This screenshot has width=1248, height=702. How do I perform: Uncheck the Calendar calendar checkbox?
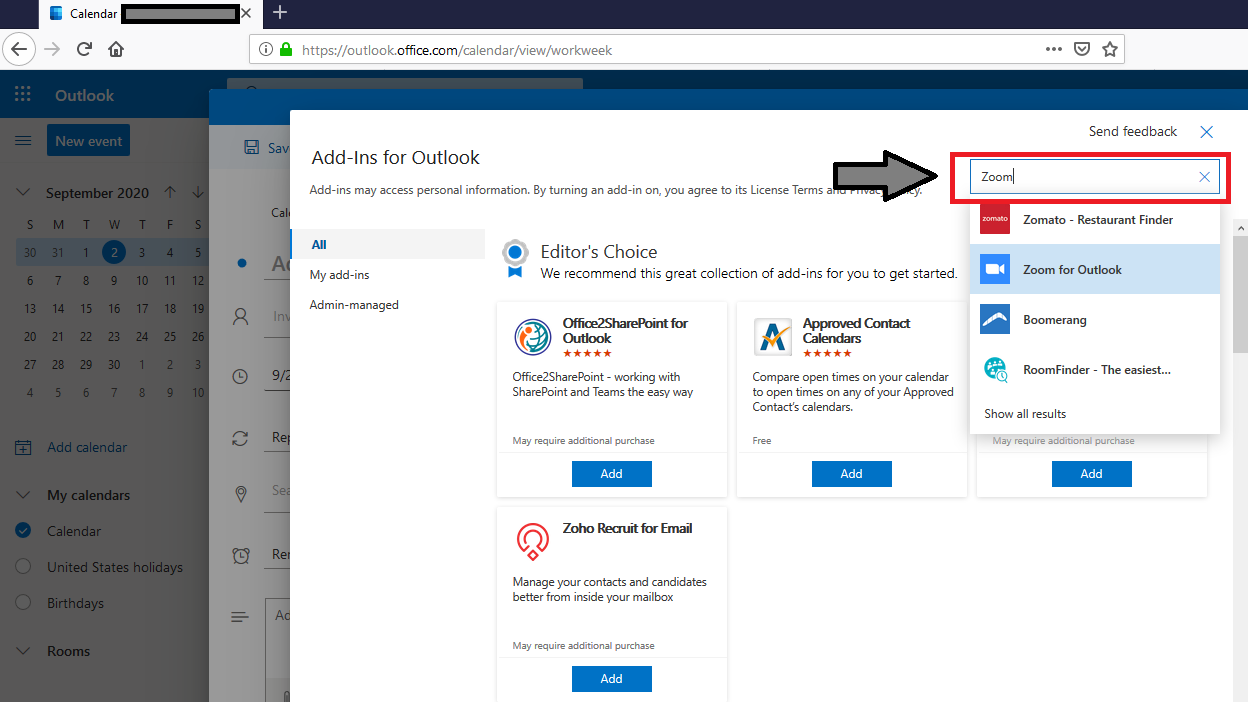(x=23, y=531)
